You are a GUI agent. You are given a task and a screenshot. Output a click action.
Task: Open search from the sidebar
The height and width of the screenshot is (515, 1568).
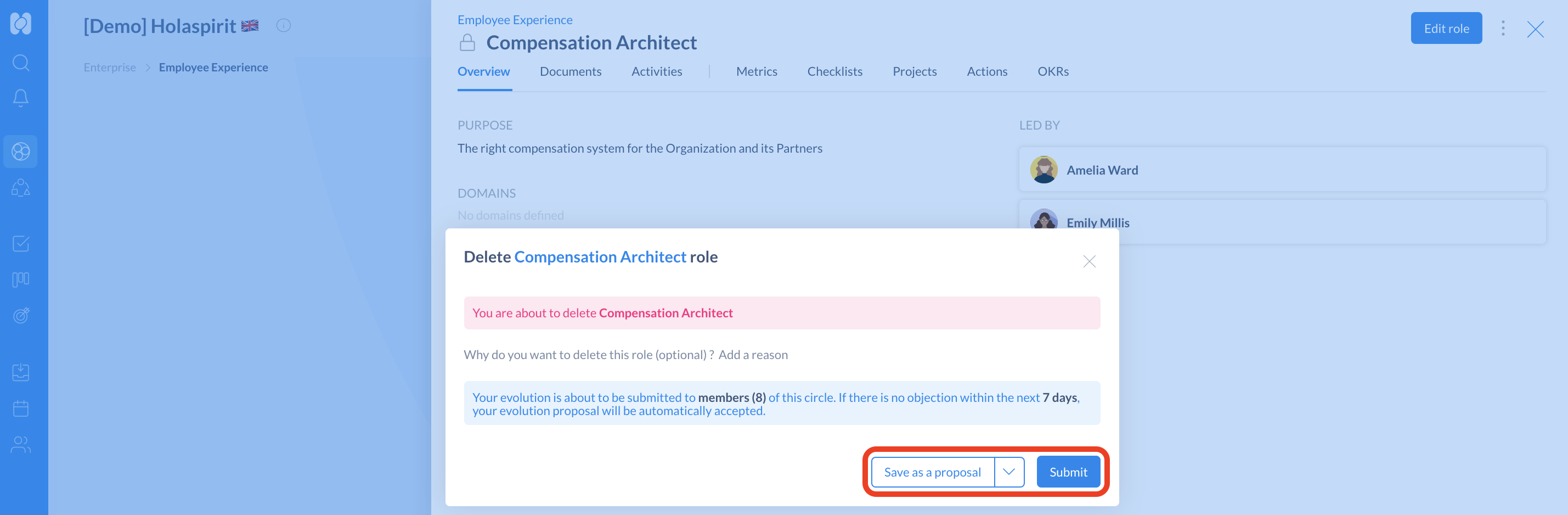click(x=21, y=62)
